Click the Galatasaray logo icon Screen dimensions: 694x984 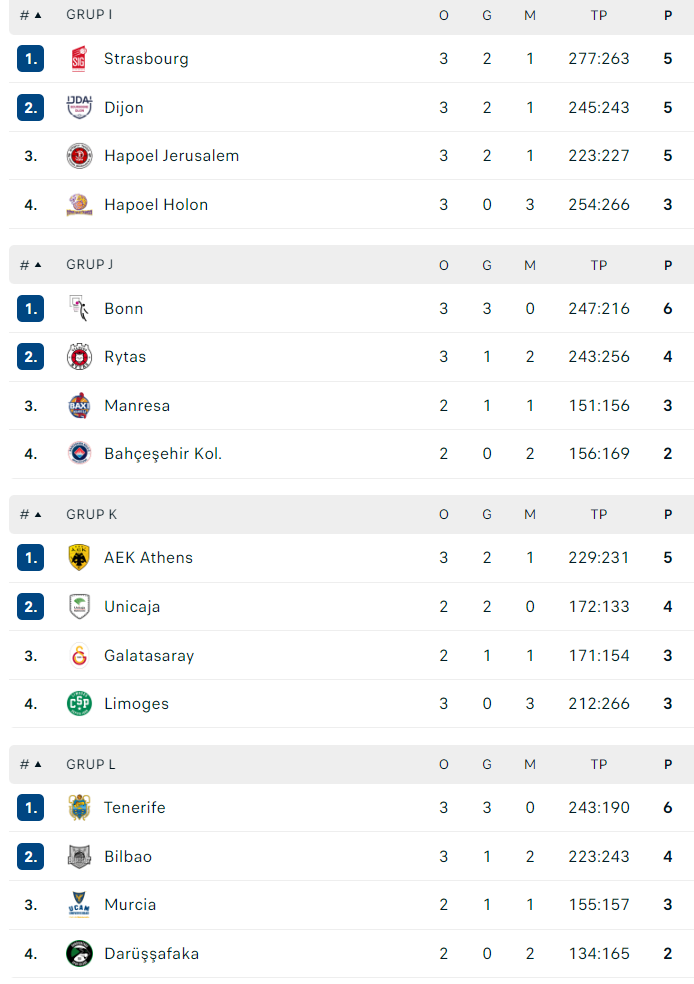(79, 655)
